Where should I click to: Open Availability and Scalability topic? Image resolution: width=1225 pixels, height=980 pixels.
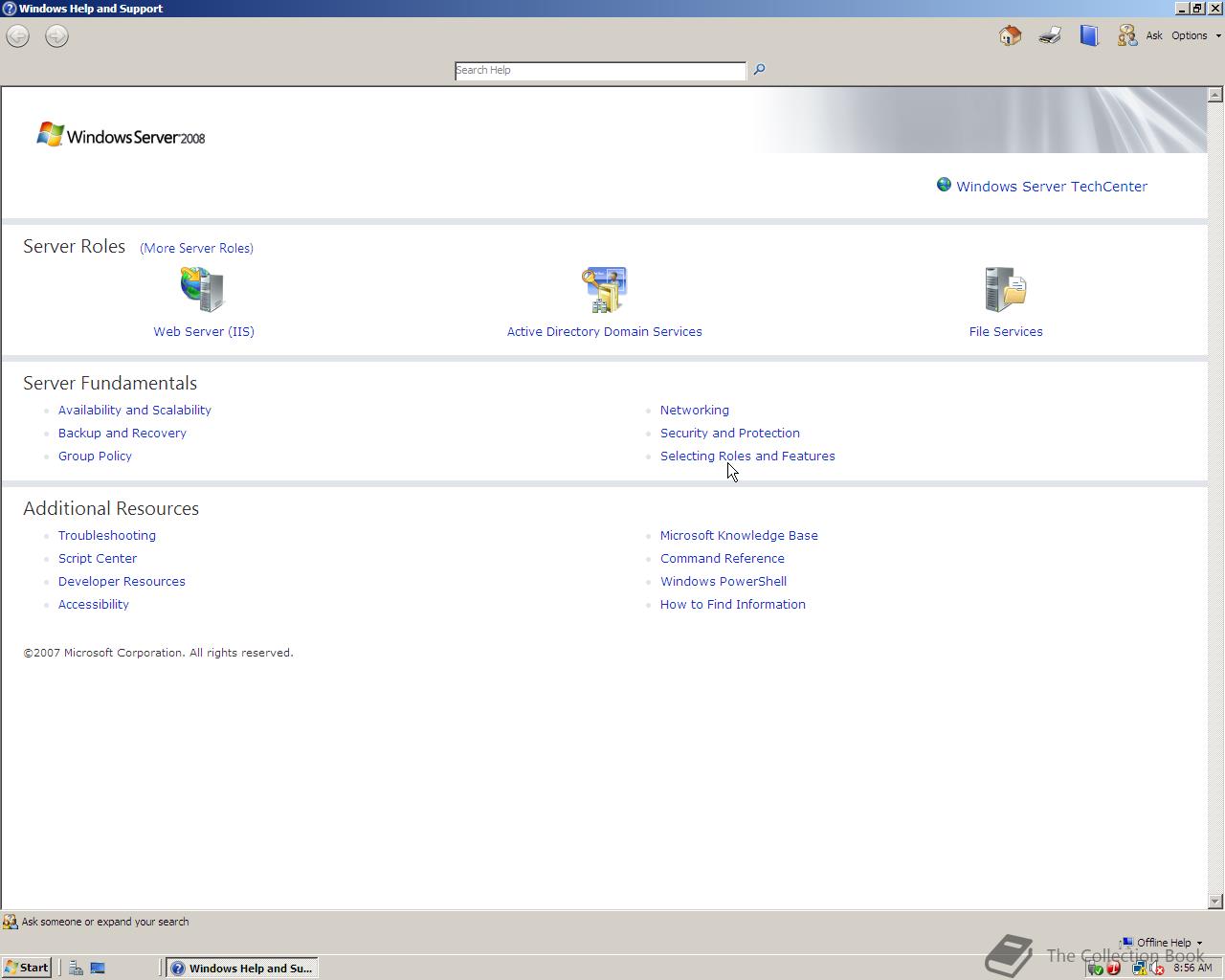tap(135, 410)
